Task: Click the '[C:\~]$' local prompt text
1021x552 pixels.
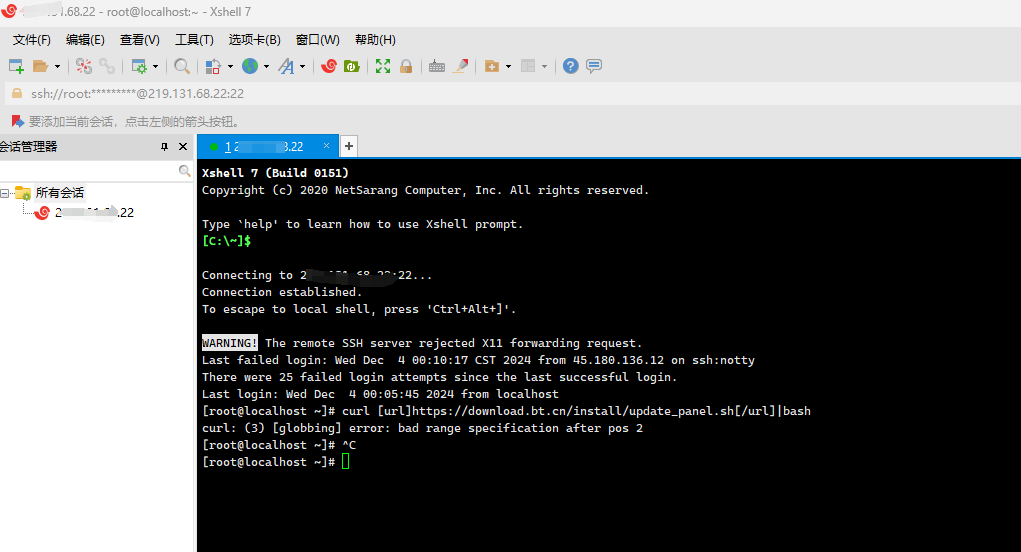Action: (227, 241)
